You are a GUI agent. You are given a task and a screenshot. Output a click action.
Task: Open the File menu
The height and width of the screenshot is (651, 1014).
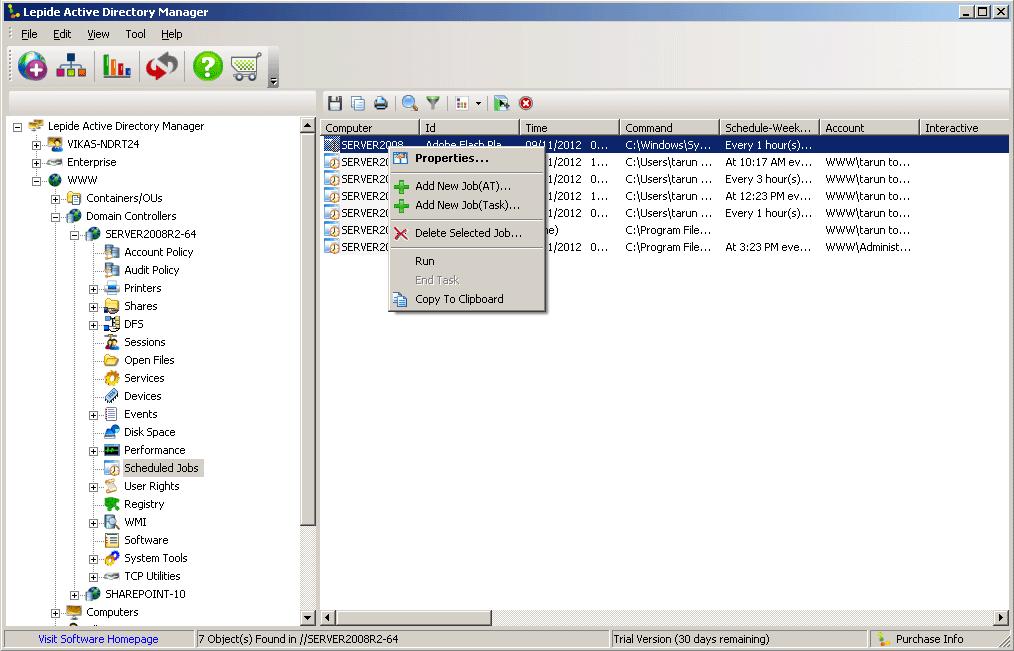coord(29,34)
